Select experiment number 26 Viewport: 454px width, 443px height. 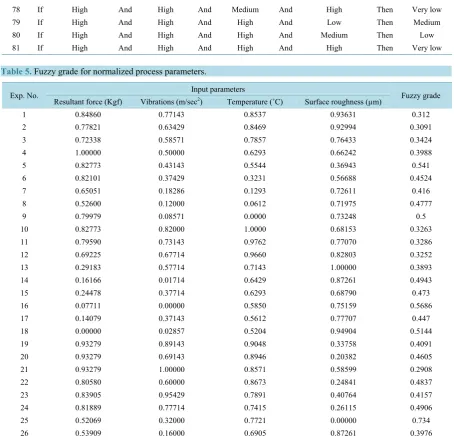pos(24,433)
